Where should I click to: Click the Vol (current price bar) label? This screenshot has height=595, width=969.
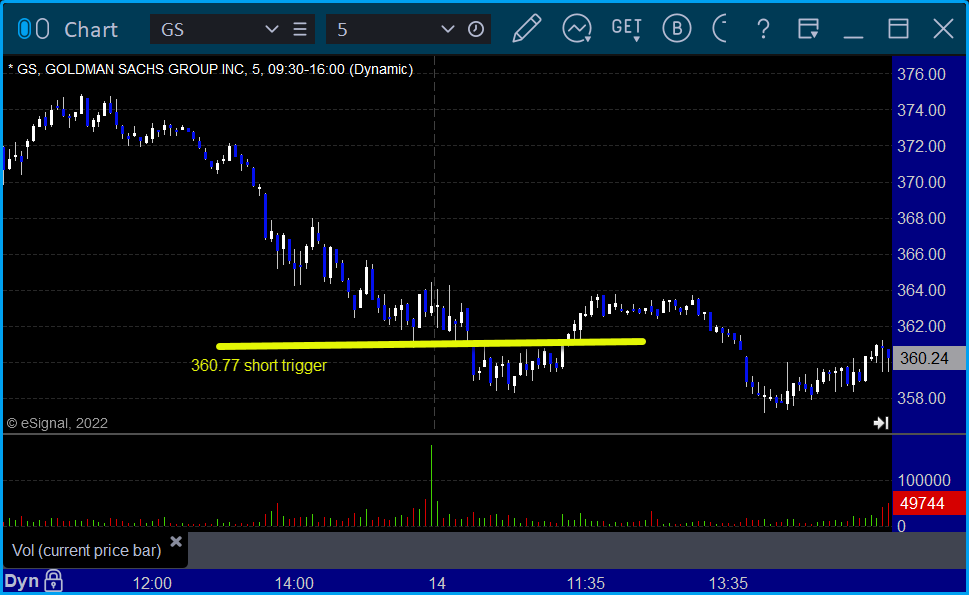tap(87, 551)
